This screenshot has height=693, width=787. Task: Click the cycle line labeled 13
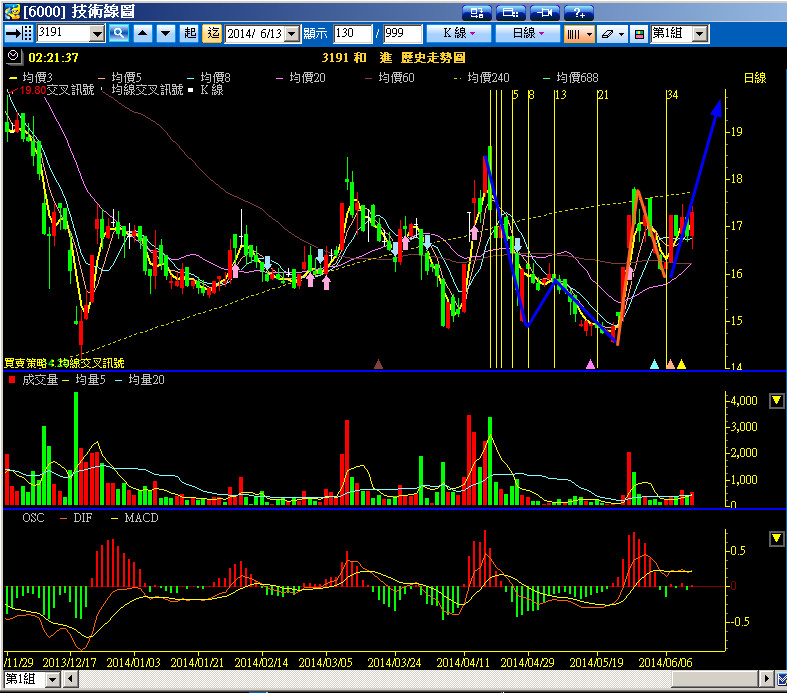coord(555,228)
